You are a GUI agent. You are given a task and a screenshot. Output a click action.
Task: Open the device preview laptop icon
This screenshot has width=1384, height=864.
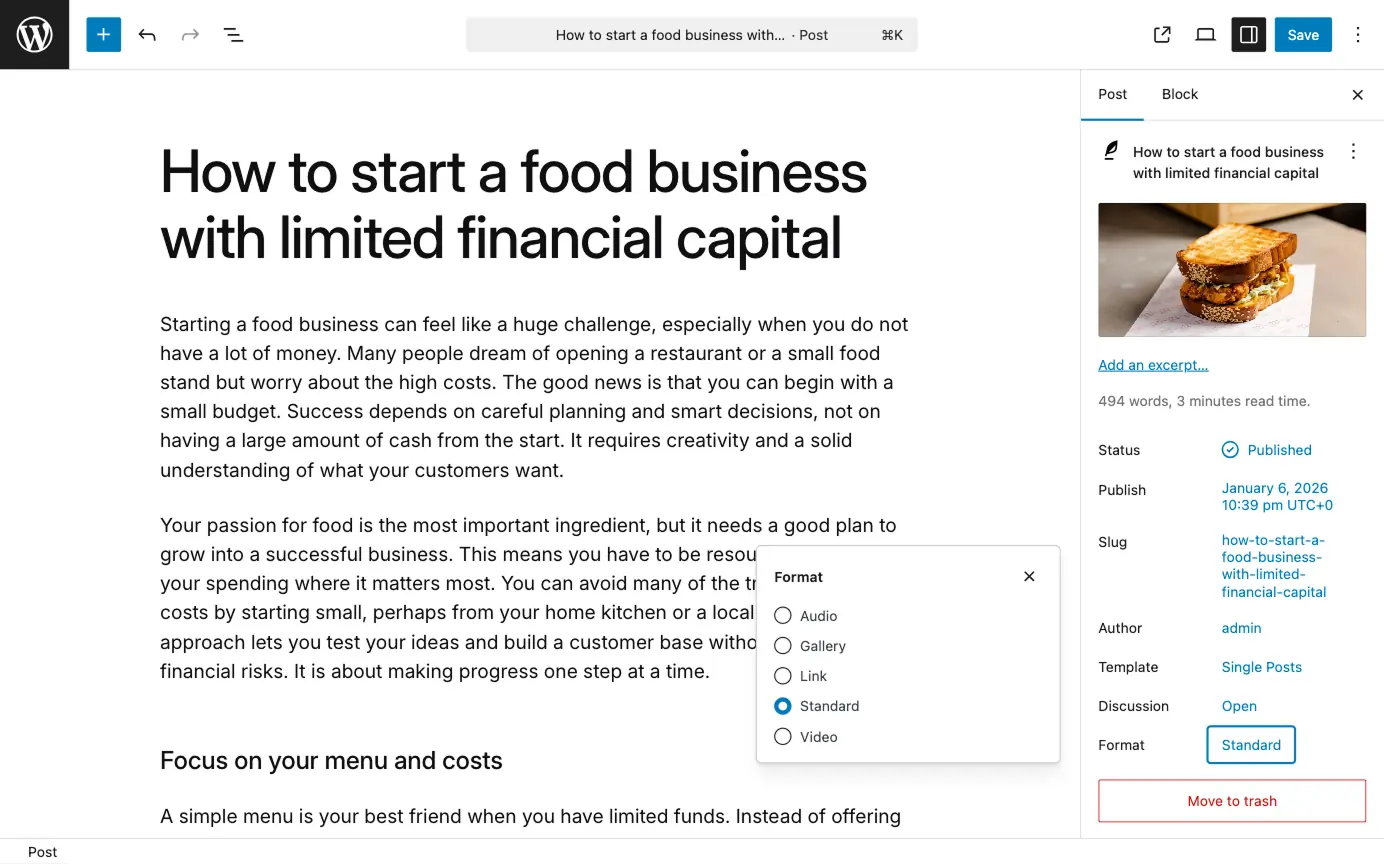click(x=1205, y=35)
